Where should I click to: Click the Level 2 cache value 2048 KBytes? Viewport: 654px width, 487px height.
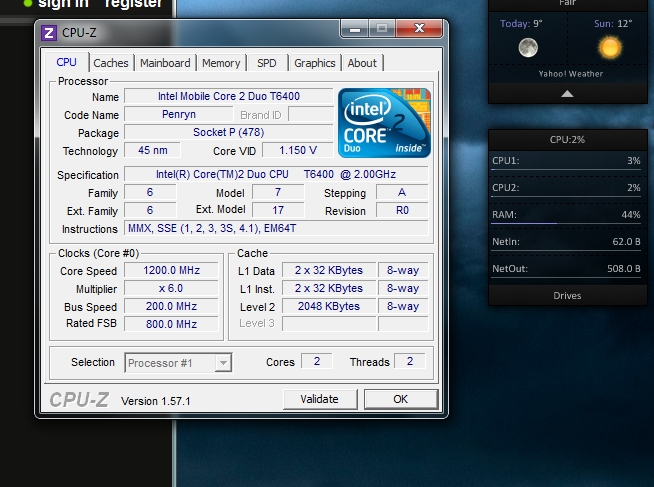point(329,306)
